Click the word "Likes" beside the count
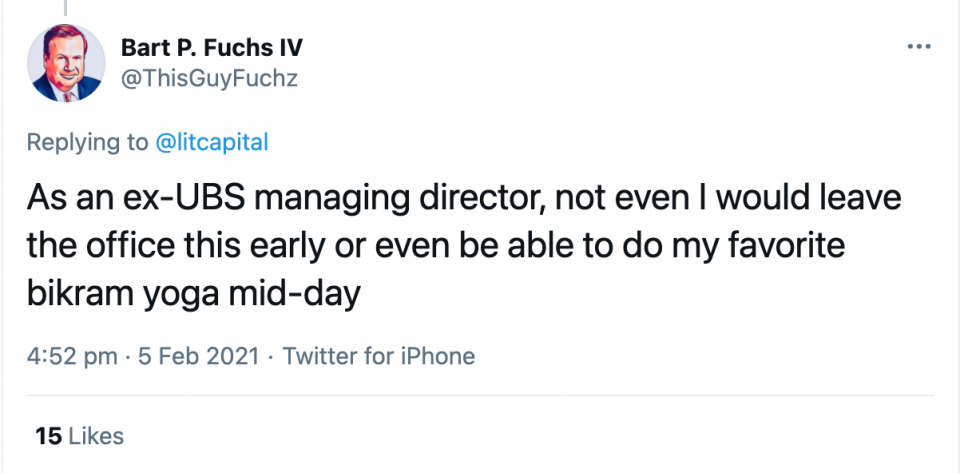This screenshot has height=473, width=960. (97, 436)
